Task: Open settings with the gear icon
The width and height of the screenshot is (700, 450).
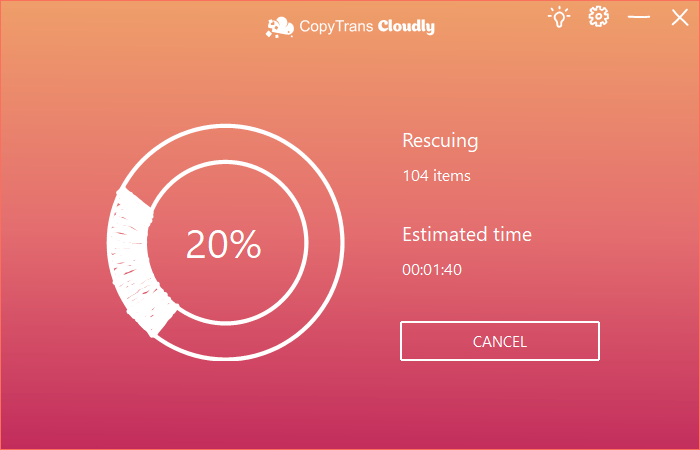Action: pos(598,17)
